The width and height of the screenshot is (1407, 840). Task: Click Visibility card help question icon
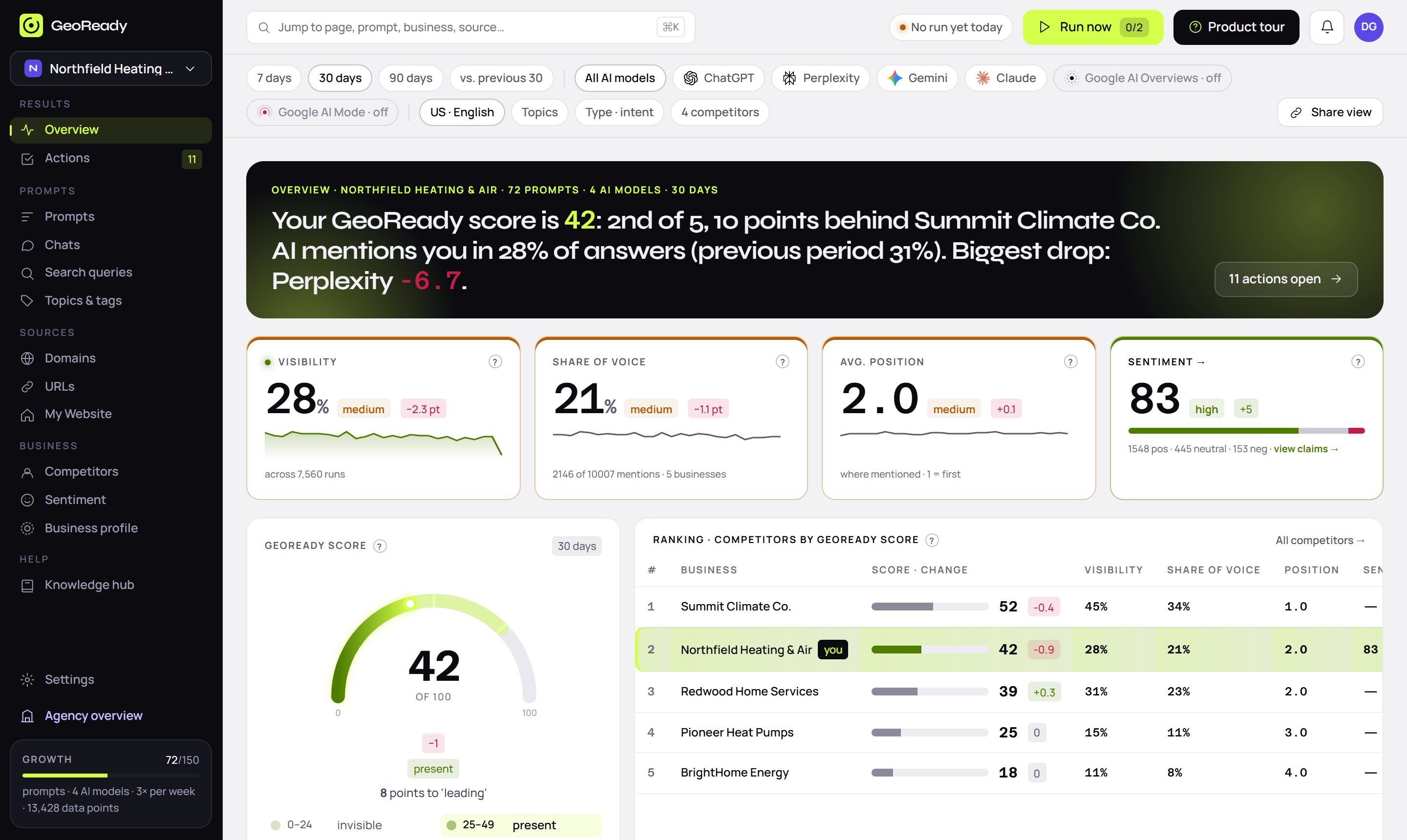[x=495, y=362]
